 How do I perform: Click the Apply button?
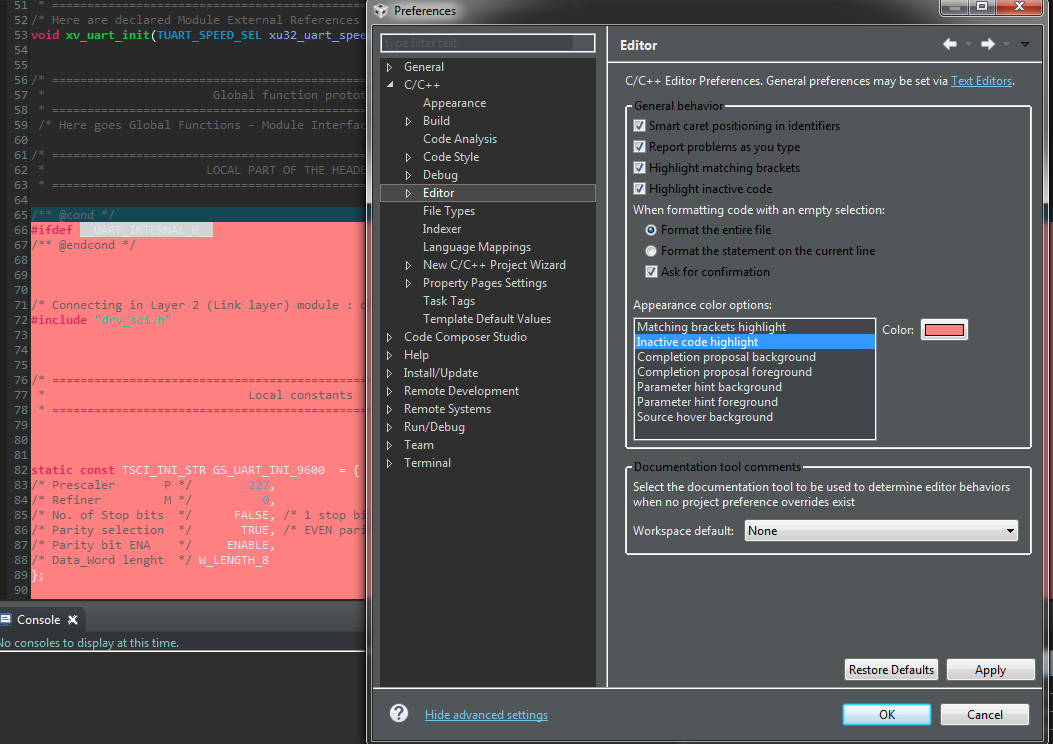tap(990, 669)
